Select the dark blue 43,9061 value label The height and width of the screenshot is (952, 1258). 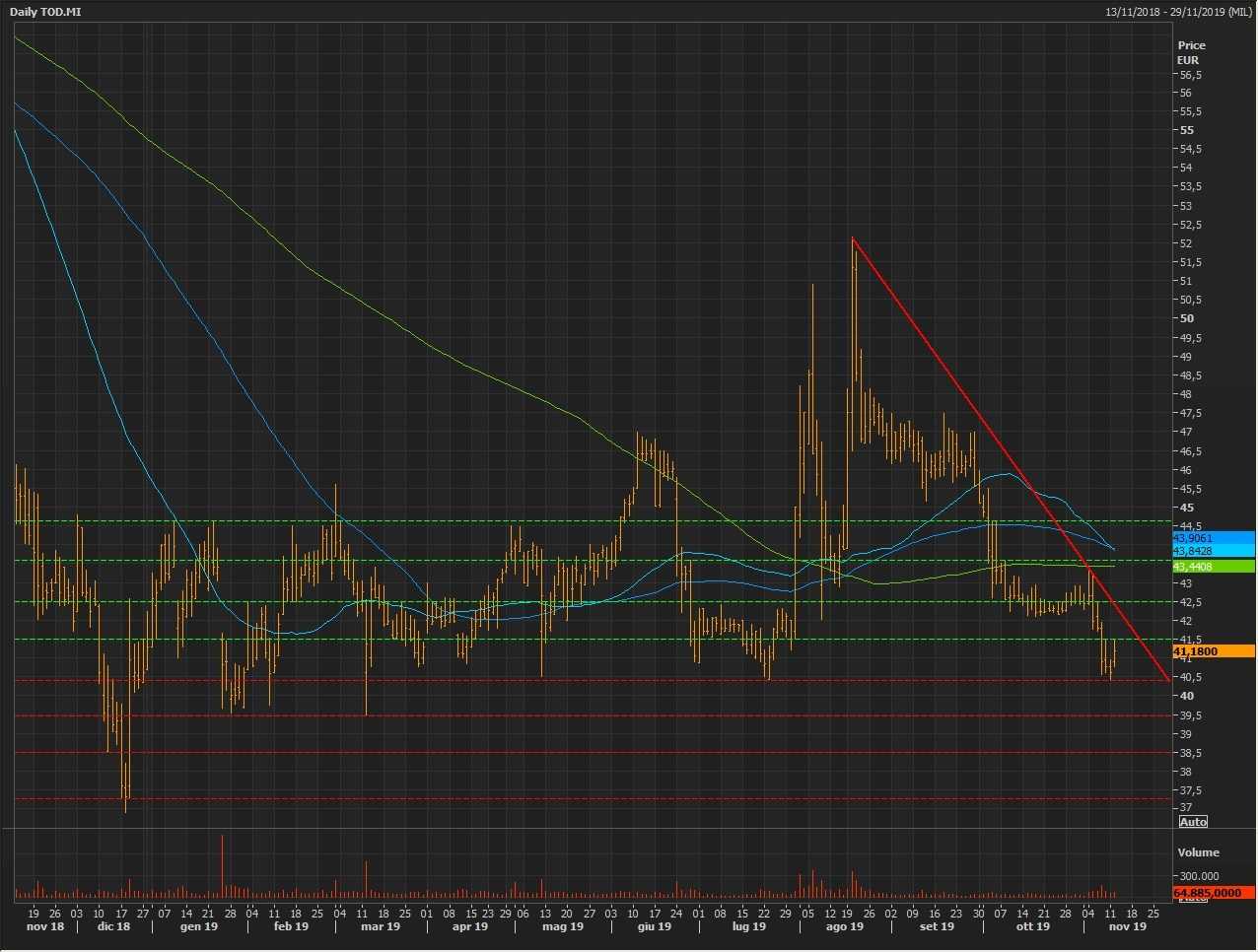[1213, 538]
